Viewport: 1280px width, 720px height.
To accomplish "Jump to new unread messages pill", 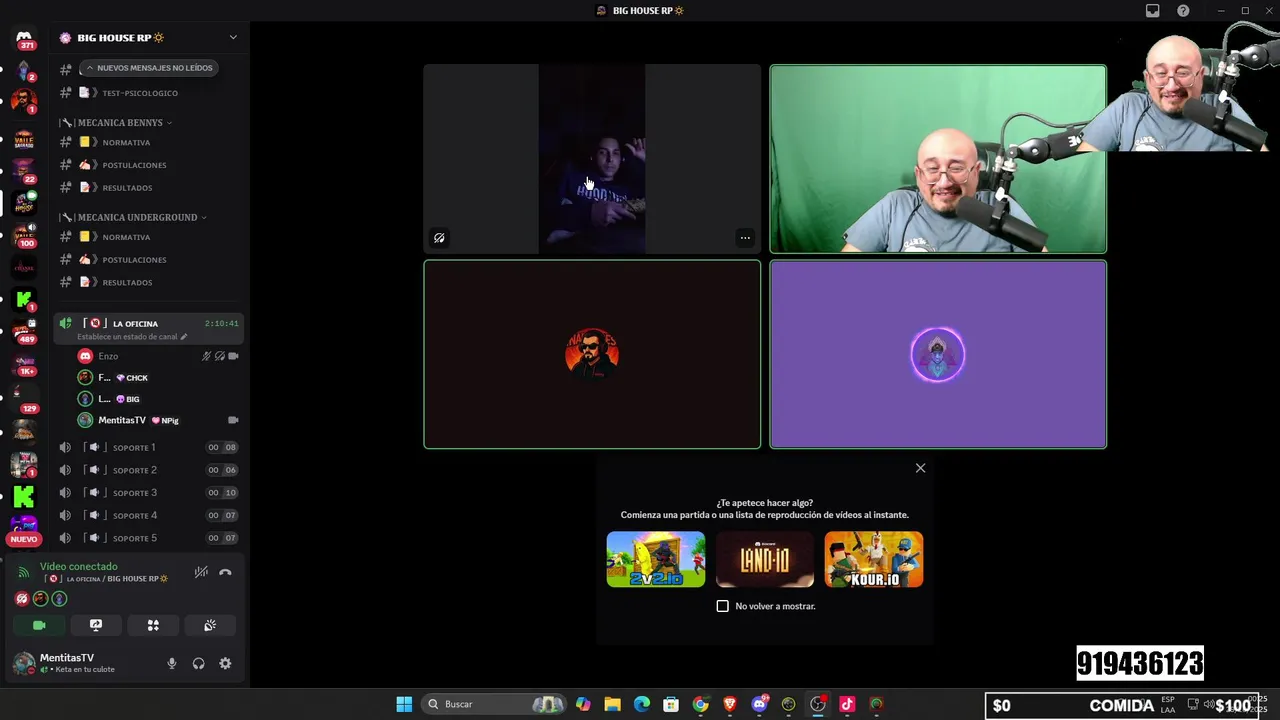I will click(x=149, y=68).
